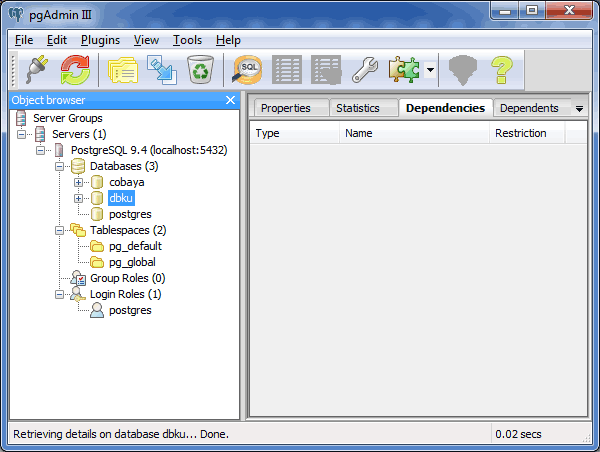Click the postgres login role user icon
The image size is (600, 452).
97,310
